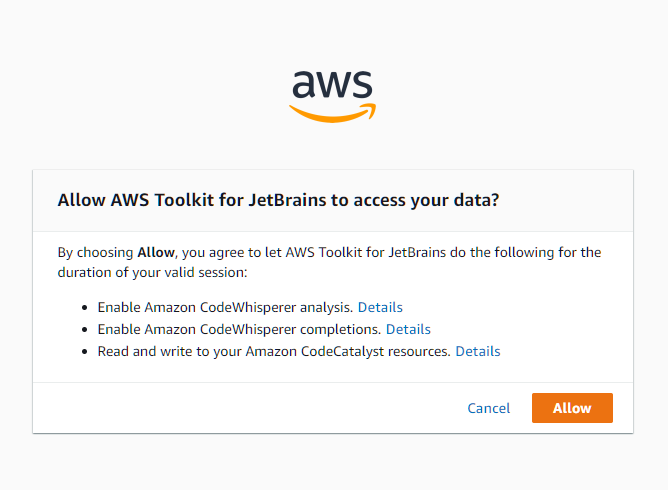The width and height of the screenshot is (668, 490).
Task: Open Details for CodeCatalyst resources
Action: (478, 351)
